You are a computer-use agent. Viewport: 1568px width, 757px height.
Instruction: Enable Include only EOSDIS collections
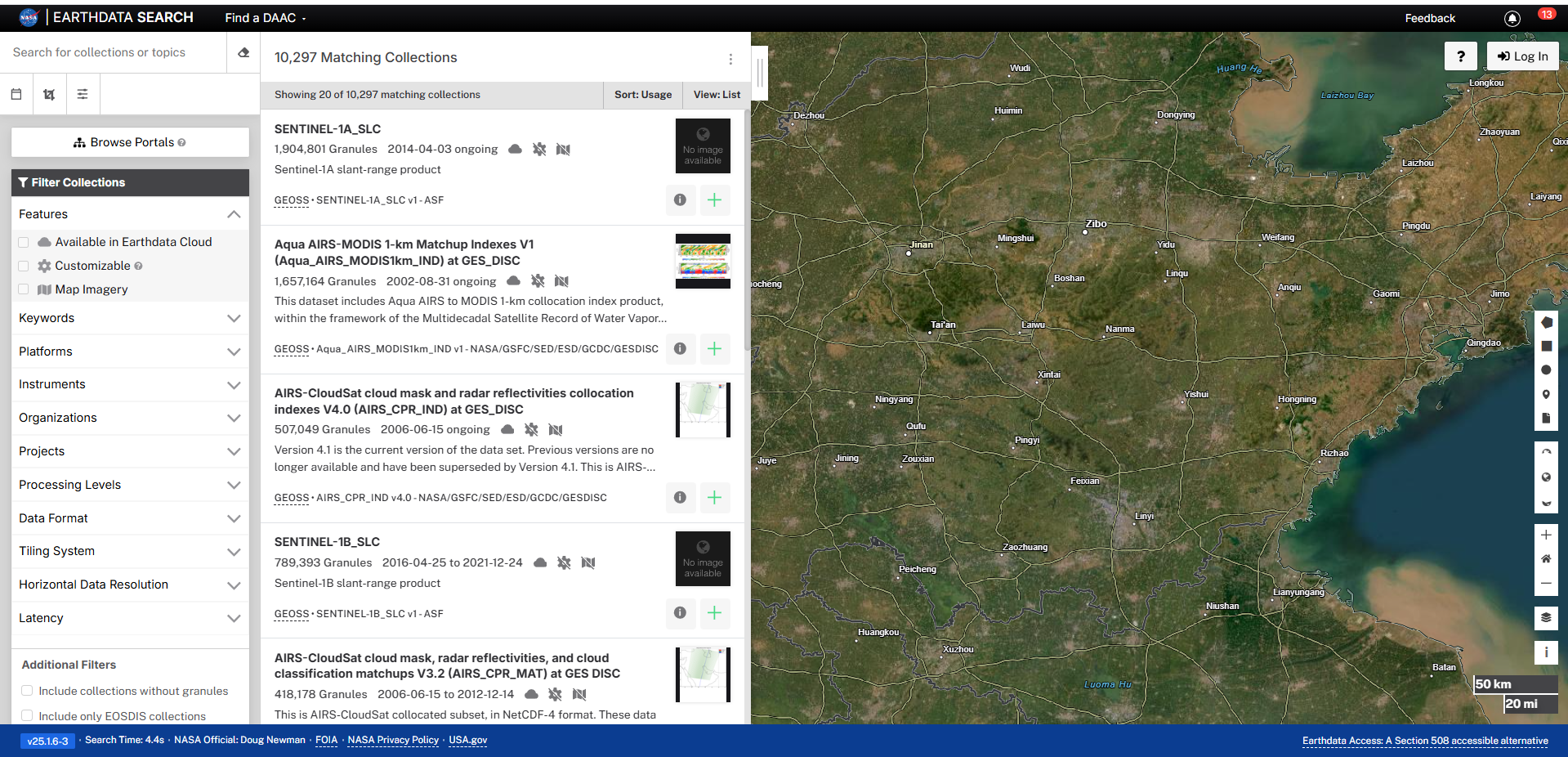pyautogui.click(x=27, y=716)
